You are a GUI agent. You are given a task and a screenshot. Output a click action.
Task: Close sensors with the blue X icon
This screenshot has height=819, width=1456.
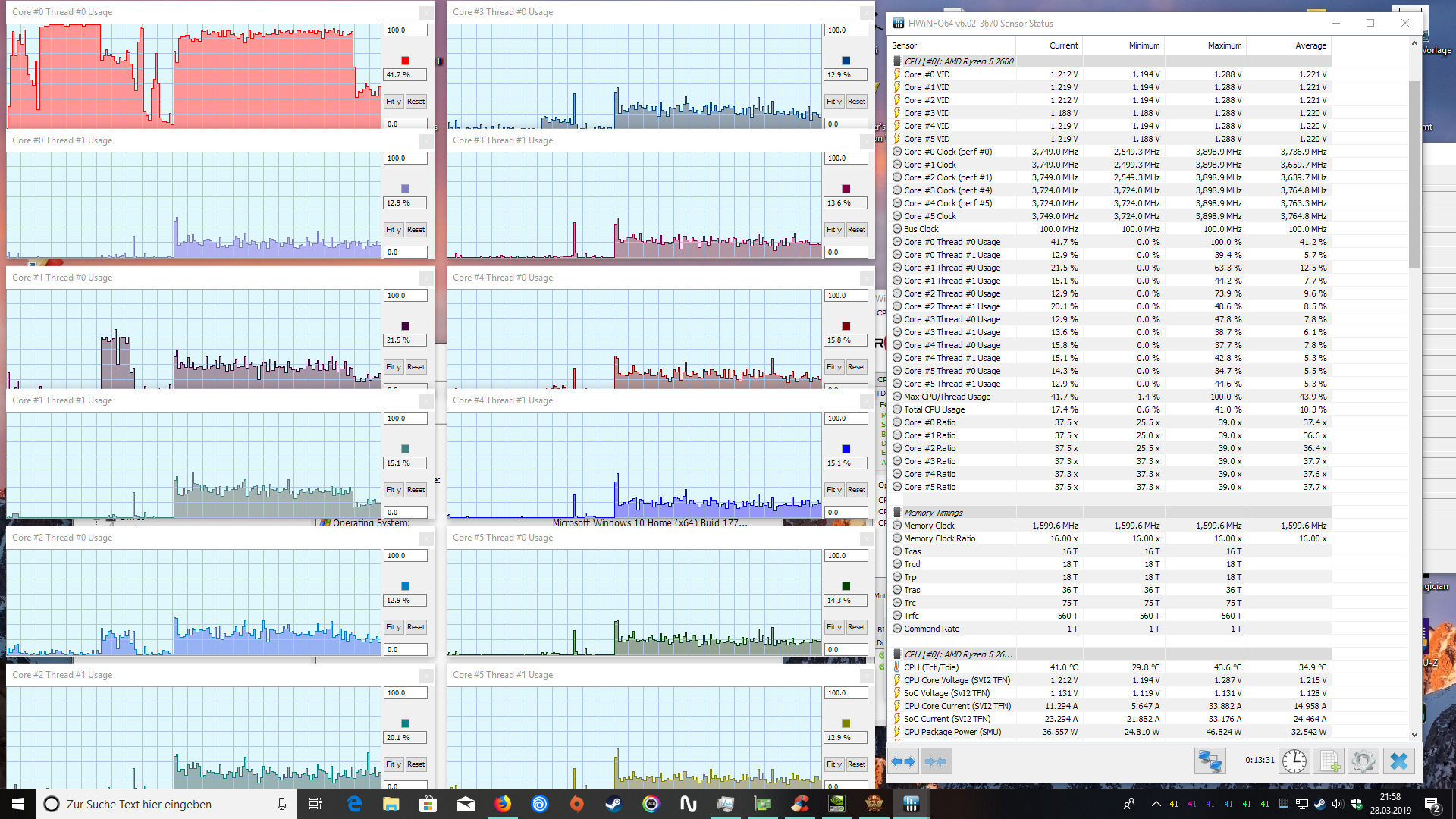click(x=1399, y=761)
